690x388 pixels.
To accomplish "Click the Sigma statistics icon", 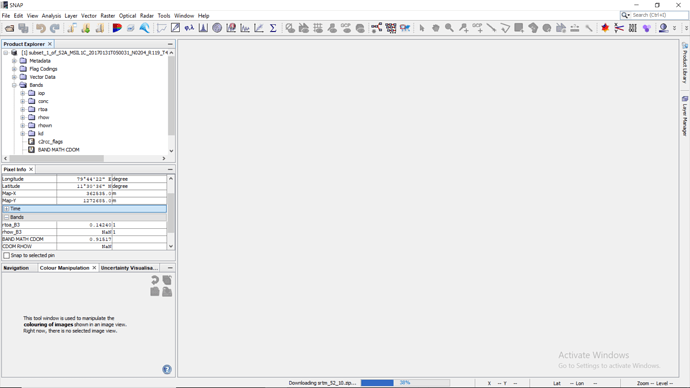I will click(273, 28).
